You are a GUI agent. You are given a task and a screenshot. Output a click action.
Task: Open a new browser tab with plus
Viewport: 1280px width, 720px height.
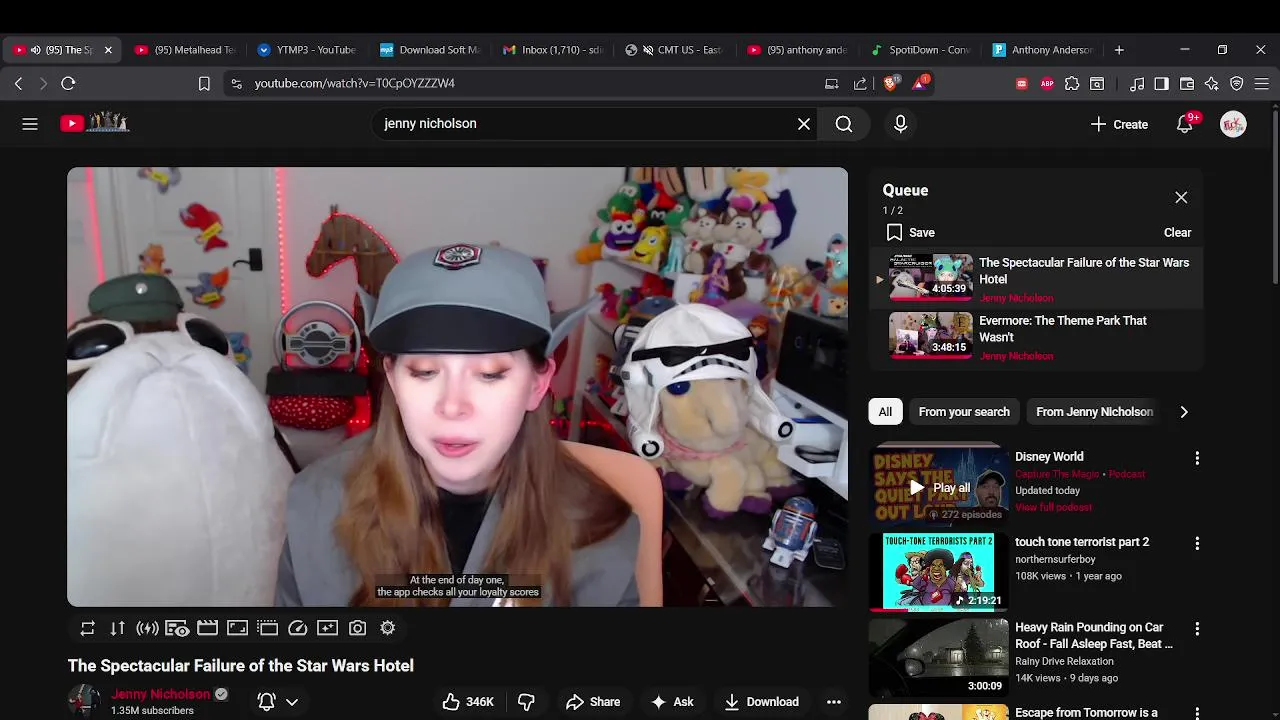1119,50
